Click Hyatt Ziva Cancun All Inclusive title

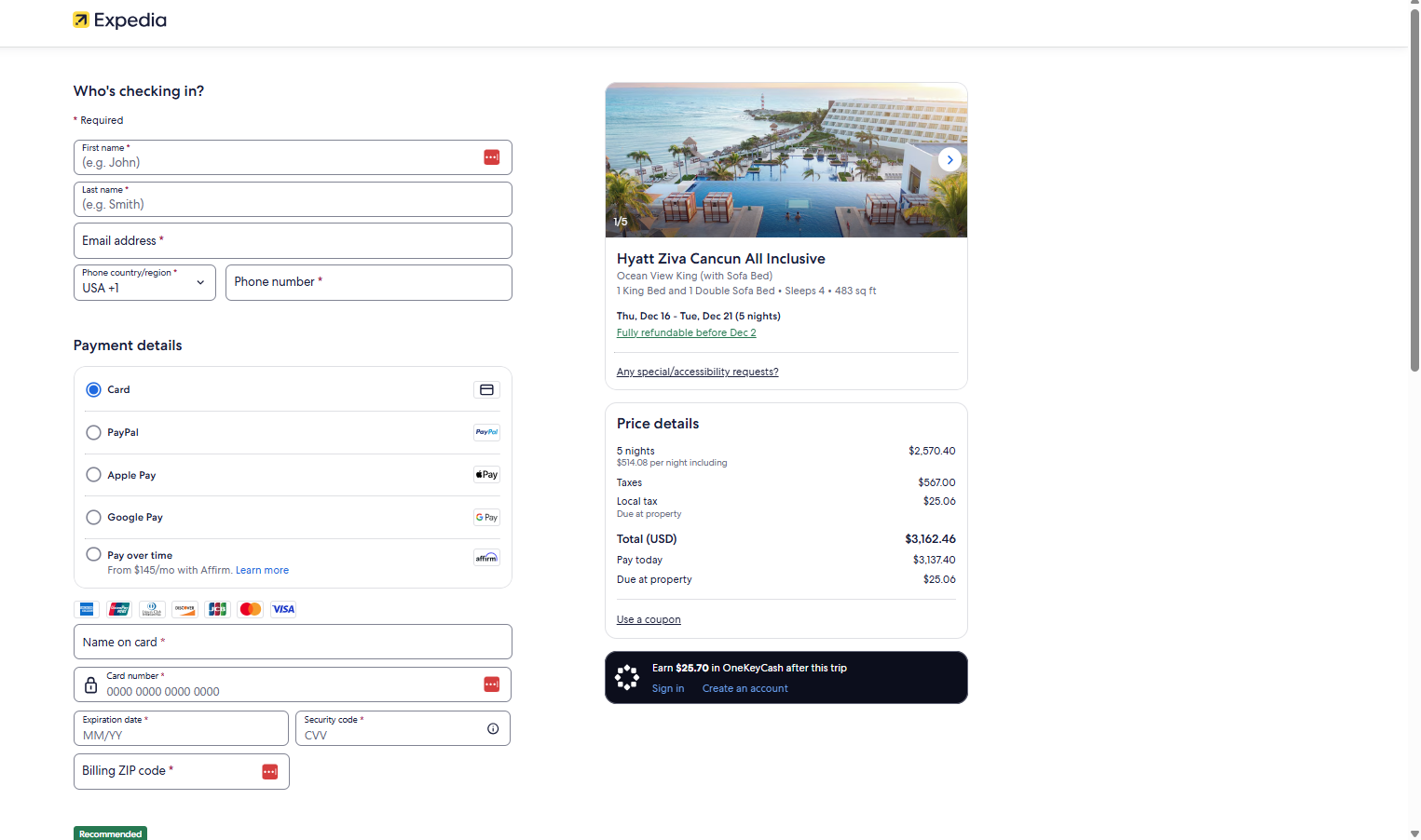click(720, 259)
